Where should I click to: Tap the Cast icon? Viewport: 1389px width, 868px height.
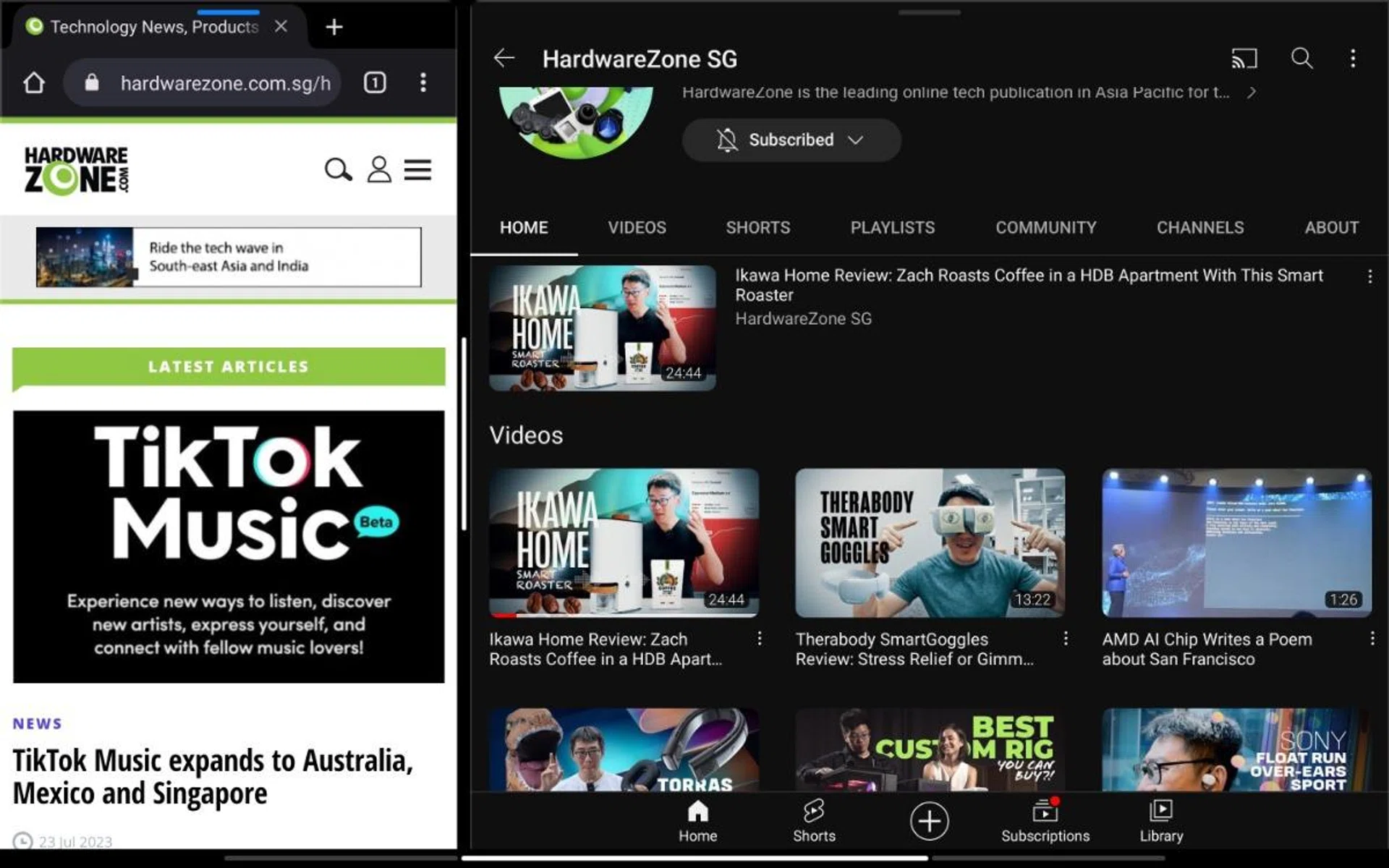pyautogui.click(x=1244, y=59)
